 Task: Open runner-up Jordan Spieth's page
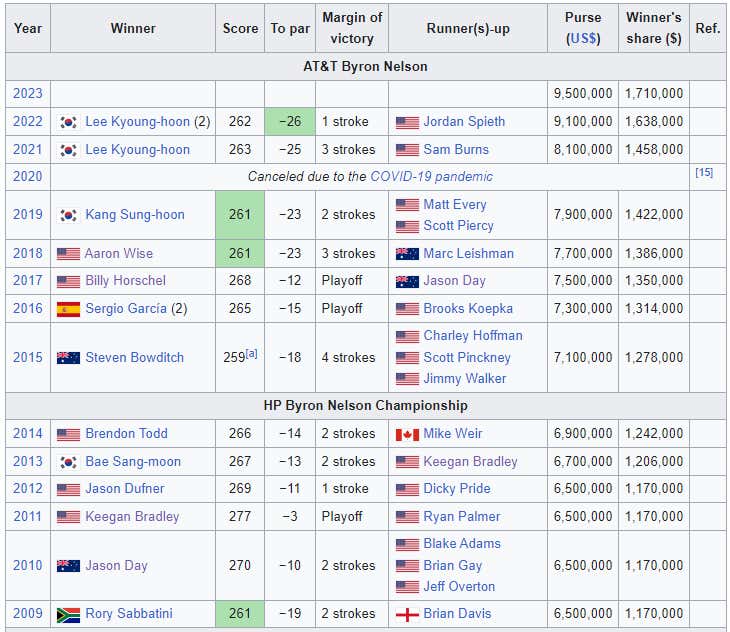click(x=464, y=121)
